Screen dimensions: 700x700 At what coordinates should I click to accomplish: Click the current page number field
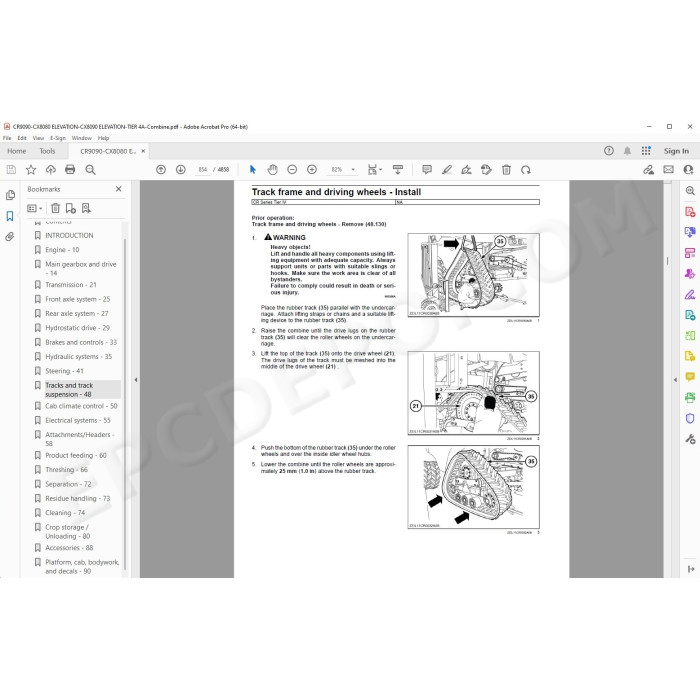(203, 170)
